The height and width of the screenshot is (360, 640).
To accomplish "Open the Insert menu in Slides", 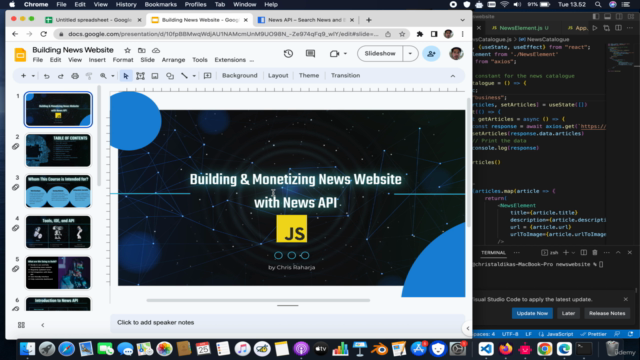I will click(97, 60).
